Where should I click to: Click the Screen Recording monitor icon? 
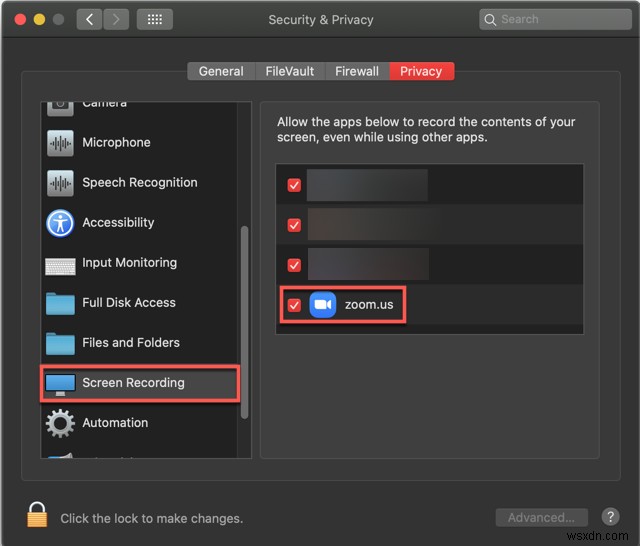click(60, 384)
